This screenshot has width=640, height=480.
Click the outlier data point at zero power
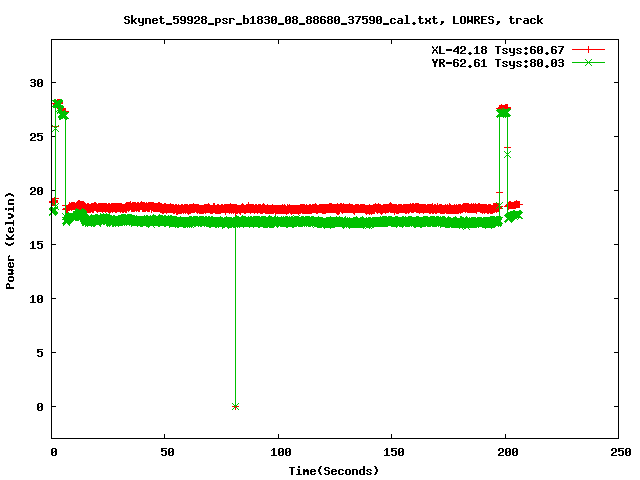point(235,407)
